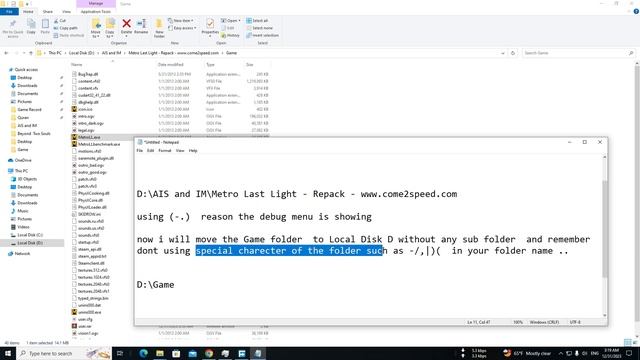Click the Refresh button beside address bar

click(513, 53)
